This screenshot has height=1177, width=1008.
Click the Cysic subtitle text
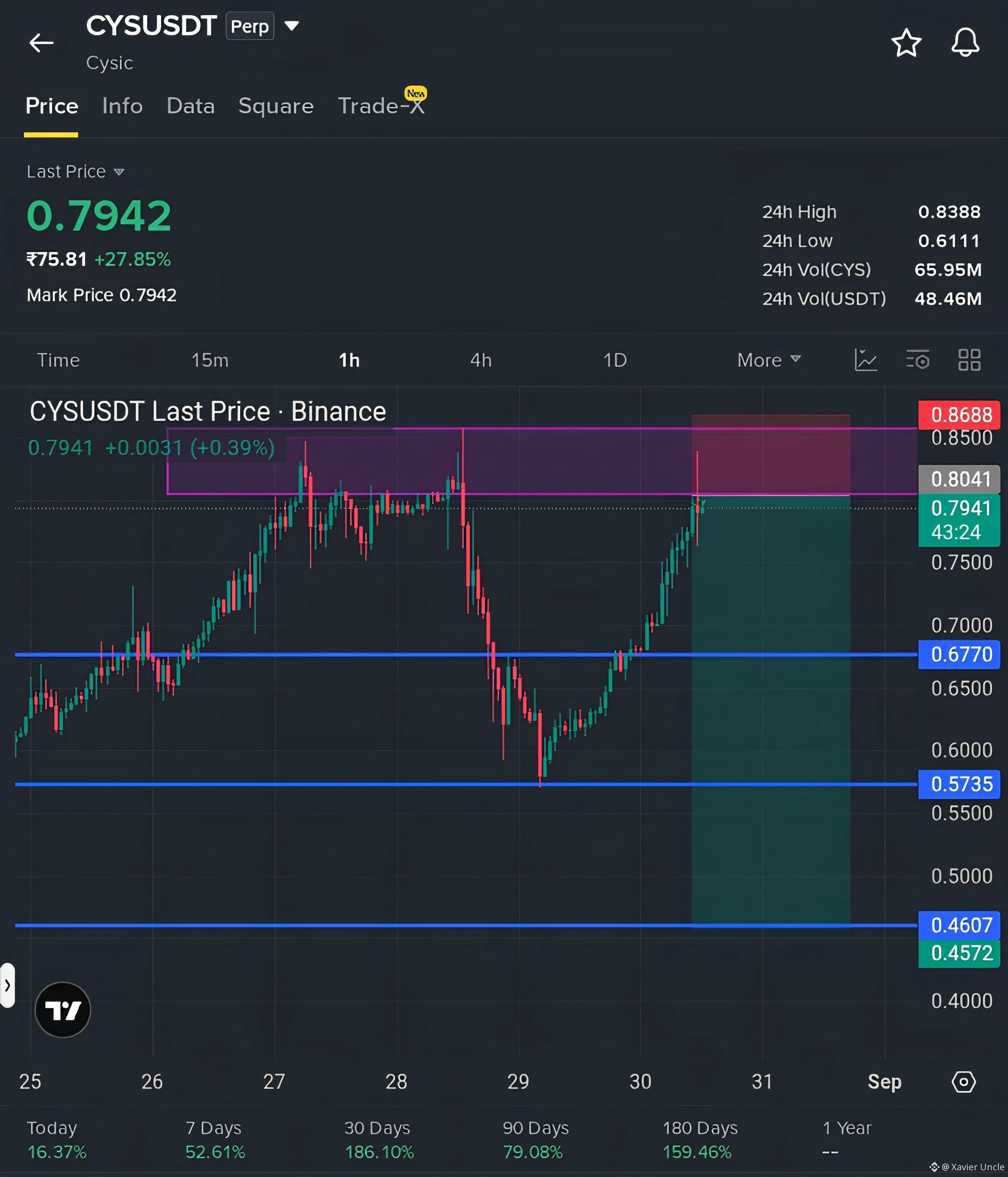(x=110, y=62)
